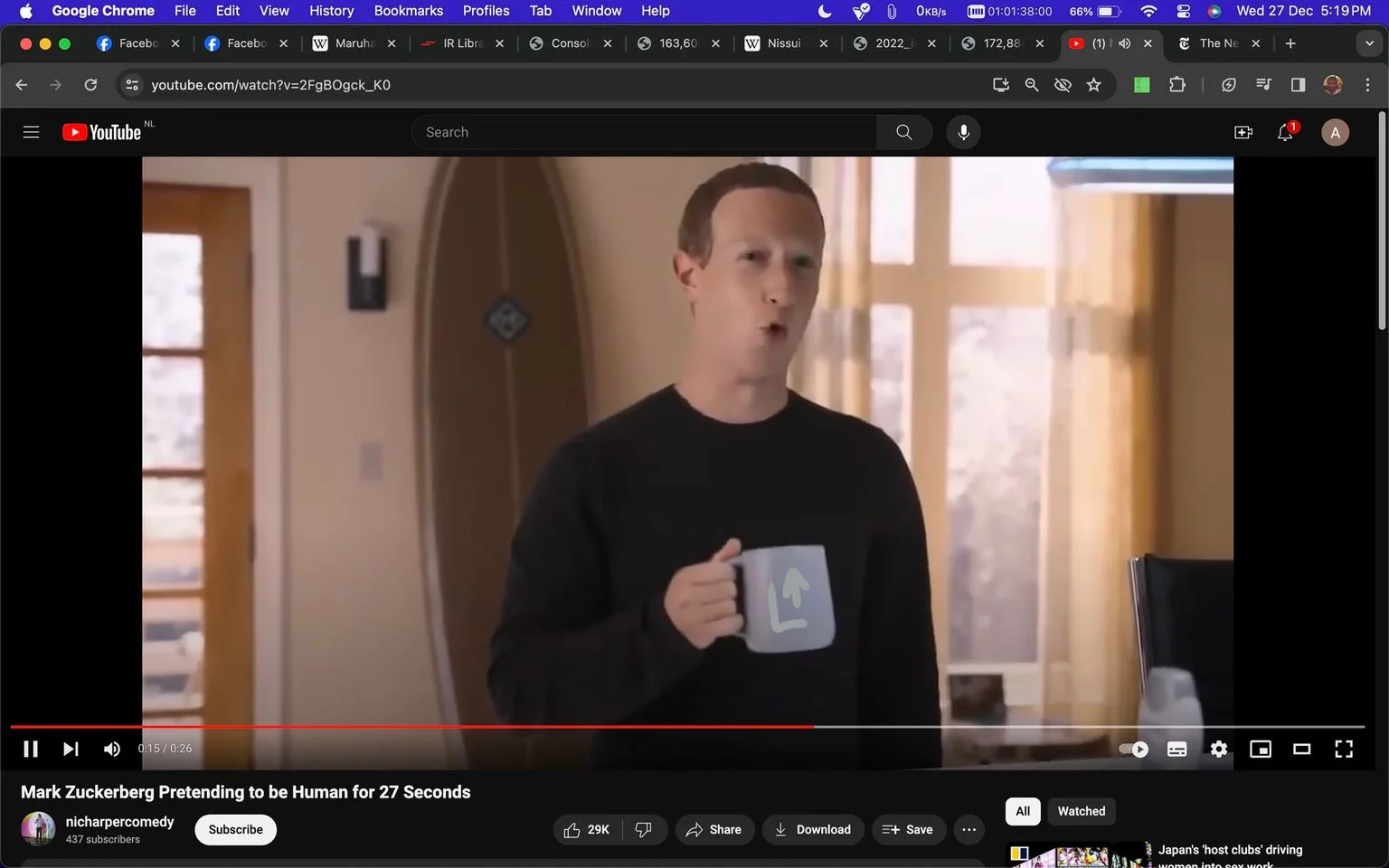Open YouTube notifications bell
This screenshot has width=1389, height=868.
(1285, 132)
